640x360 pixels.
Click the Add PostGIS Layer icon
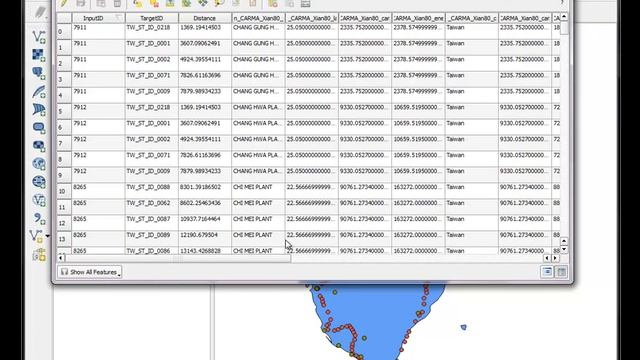click(x=39, y=73)
